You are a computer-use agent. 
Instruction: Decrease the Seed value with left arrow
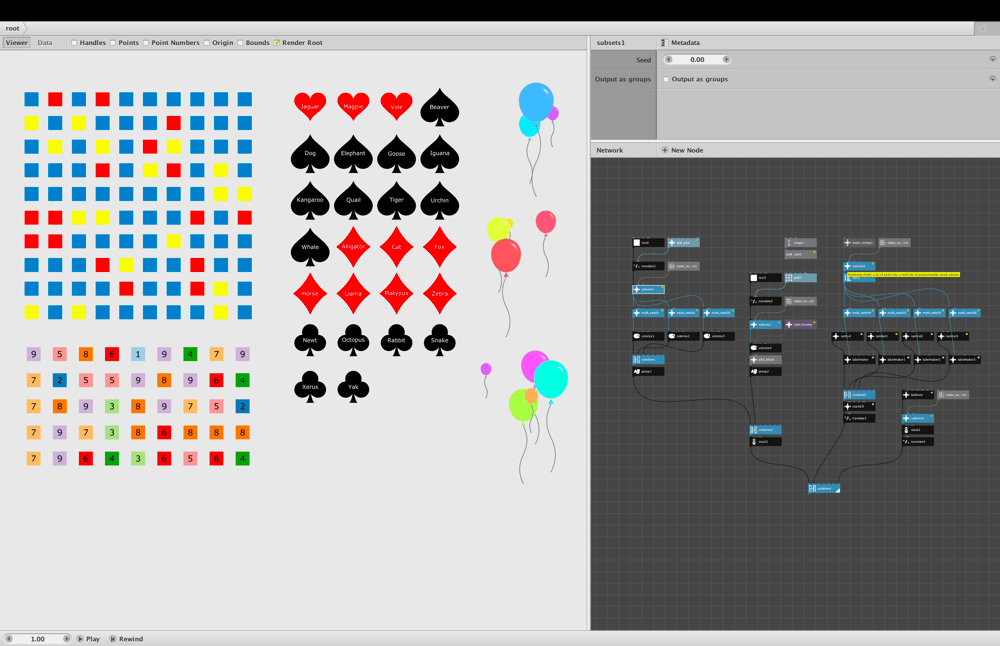[668, 59]
